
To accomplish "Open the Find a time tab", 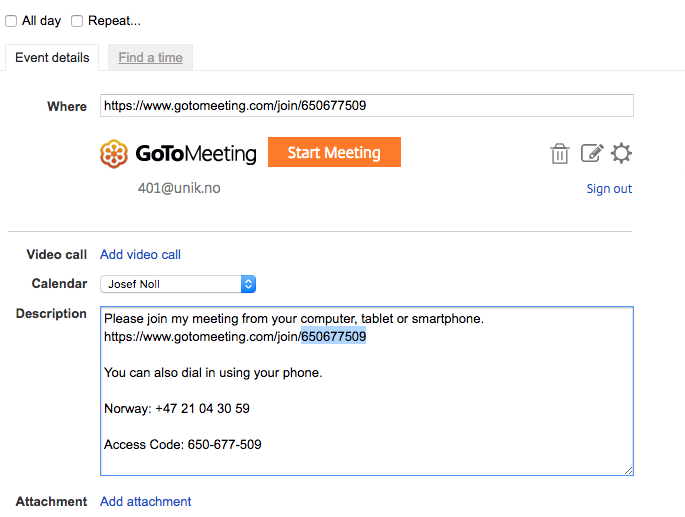I will coord(150,57).
